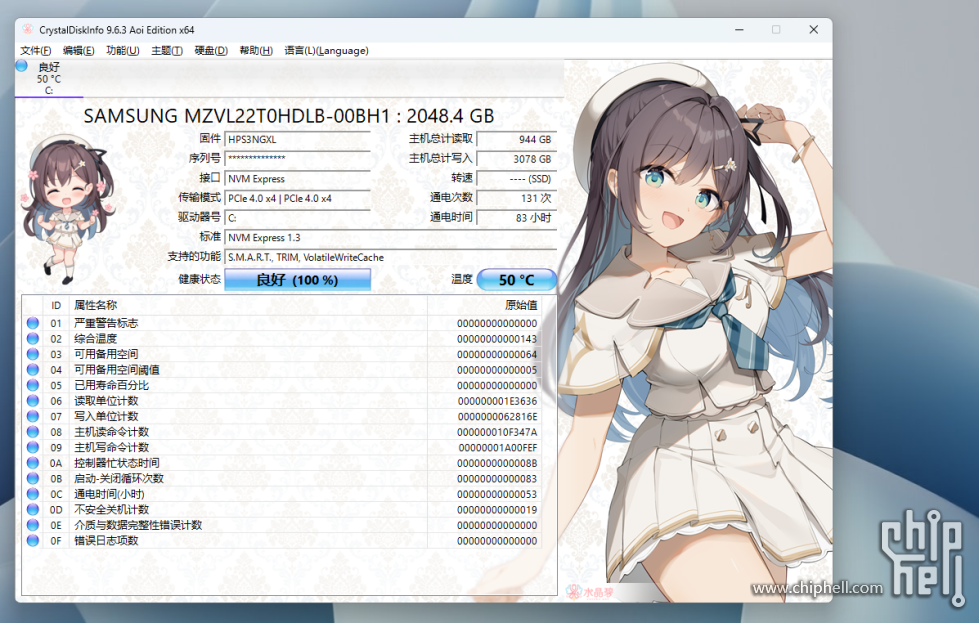Select the 已用寿命百分比 attribute name
The width and height of the screenshot is (979, 623).
point(112,385)
